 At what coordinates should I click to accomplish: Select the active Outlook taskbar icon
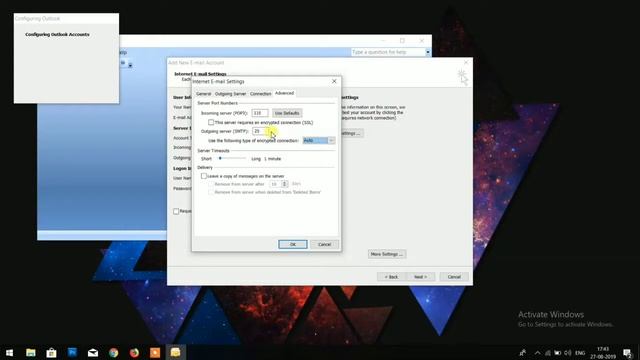point(176,353)
